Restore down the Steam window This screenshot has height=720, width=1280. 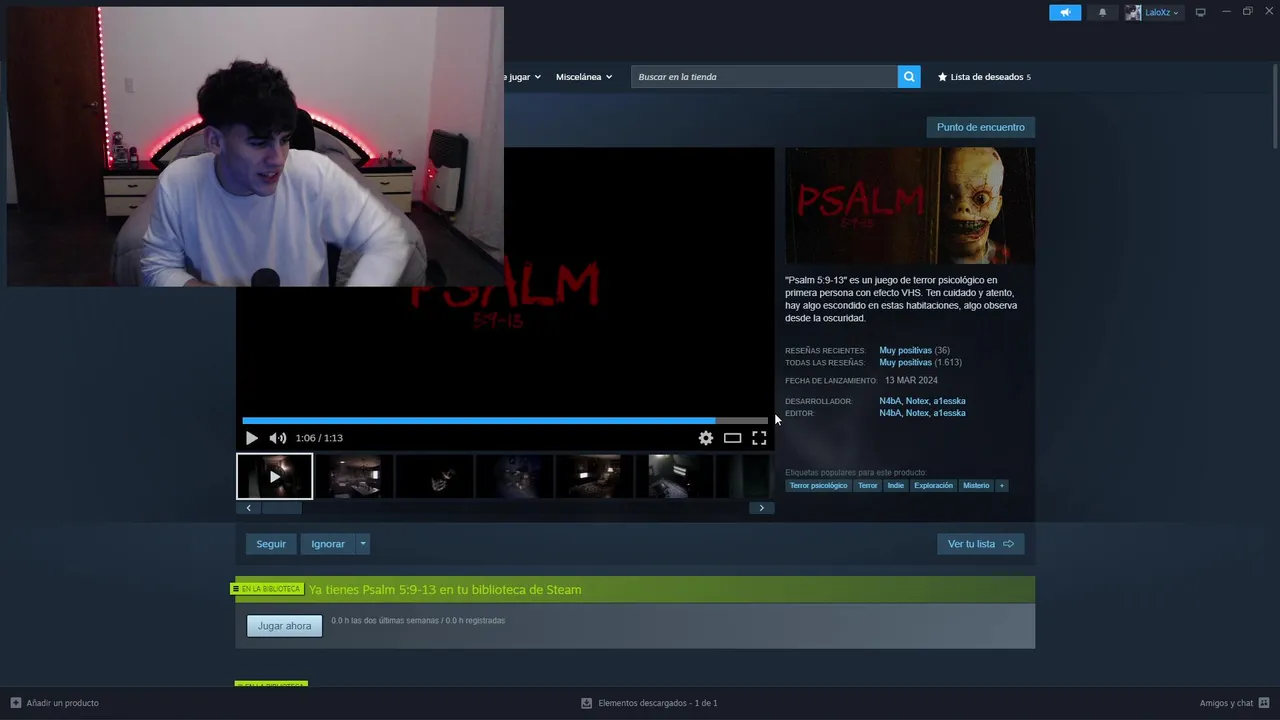coord(1247,12)
